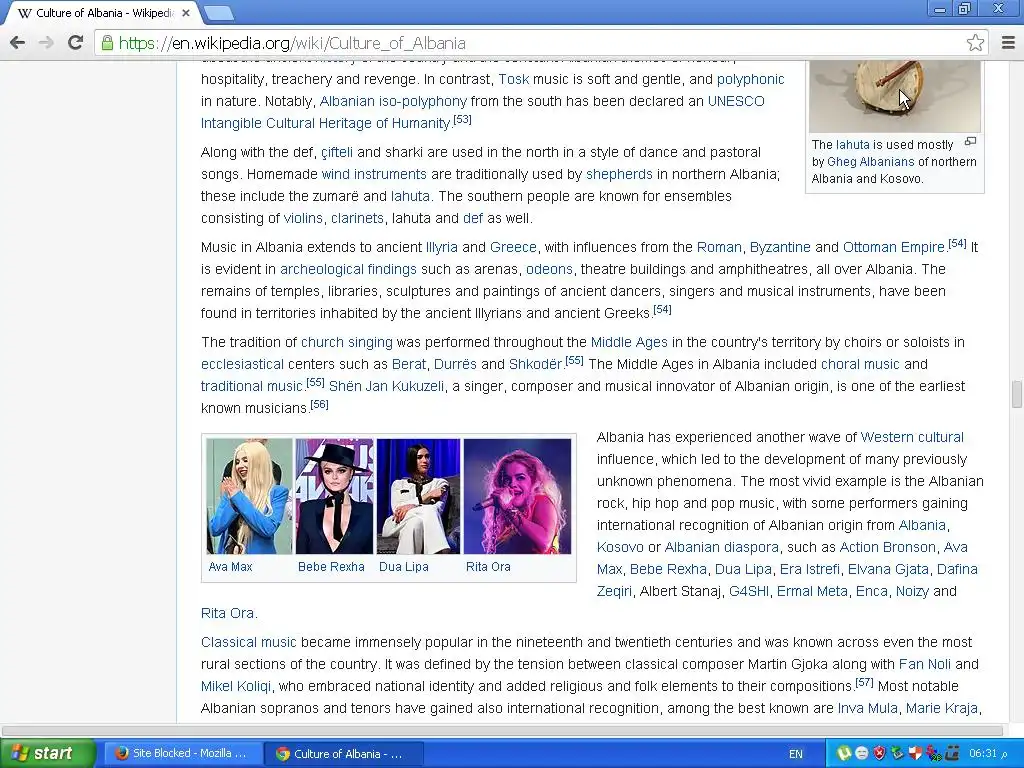Click the Safely Remove Hardware tray icon
Image resolution: width=1024 pixels, height=768 pixels.
point(897,753)
